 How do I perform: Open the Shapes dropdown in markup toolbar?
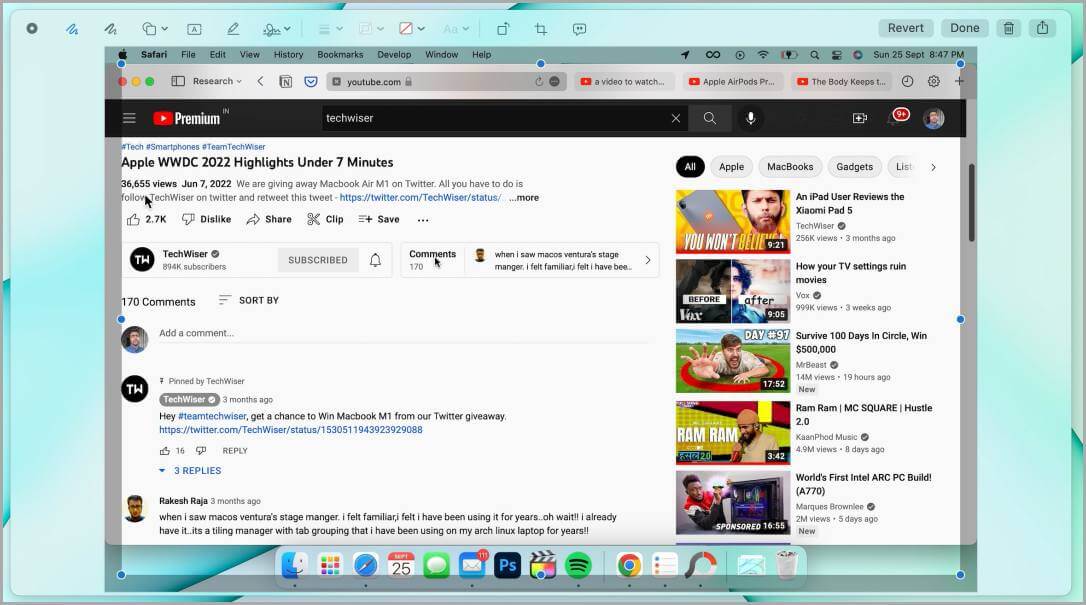tap(155, 29)
